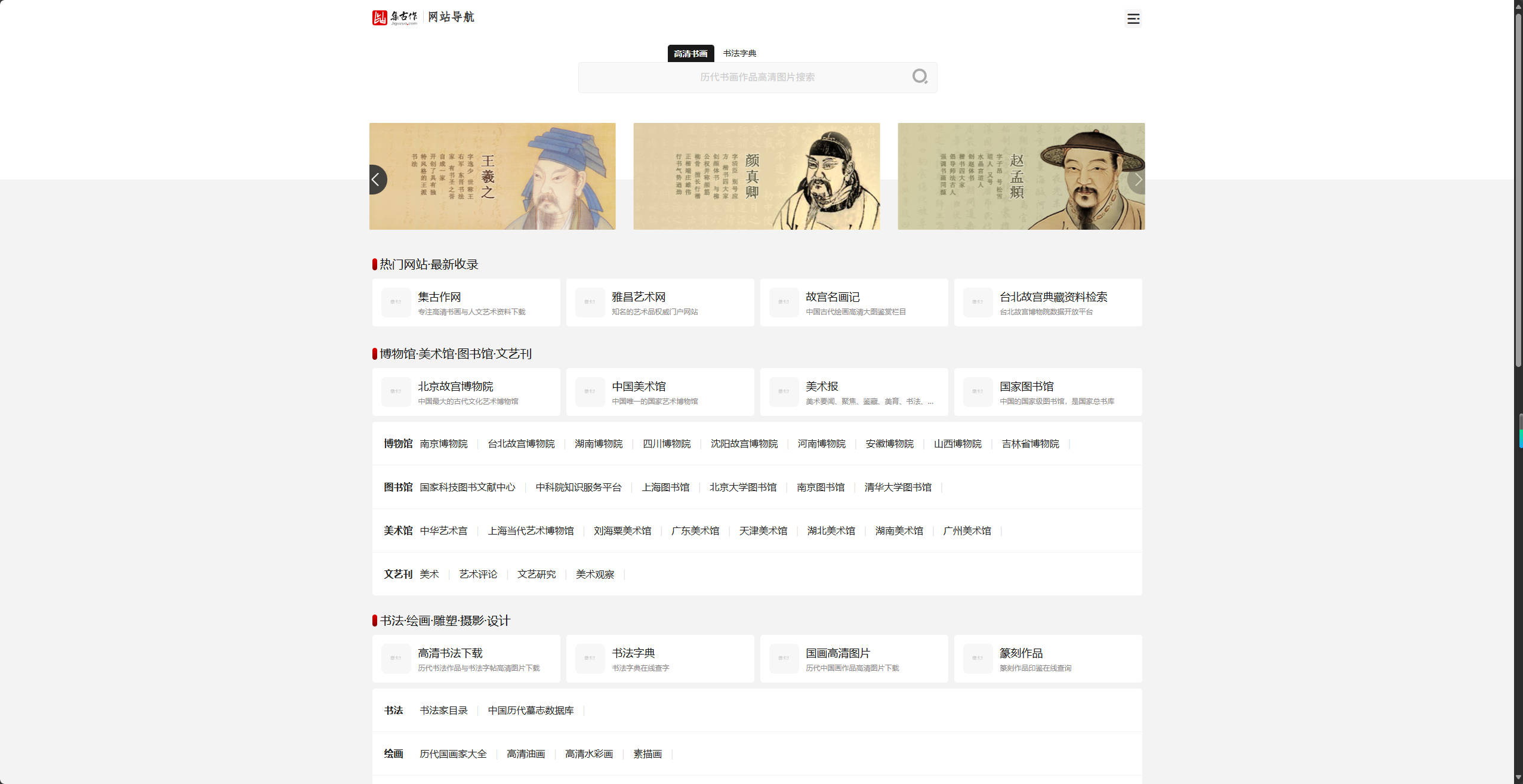Screen dimensions: 1523x784
Task: Visit the 南京博物院 museum link
Action: [444, 443]
